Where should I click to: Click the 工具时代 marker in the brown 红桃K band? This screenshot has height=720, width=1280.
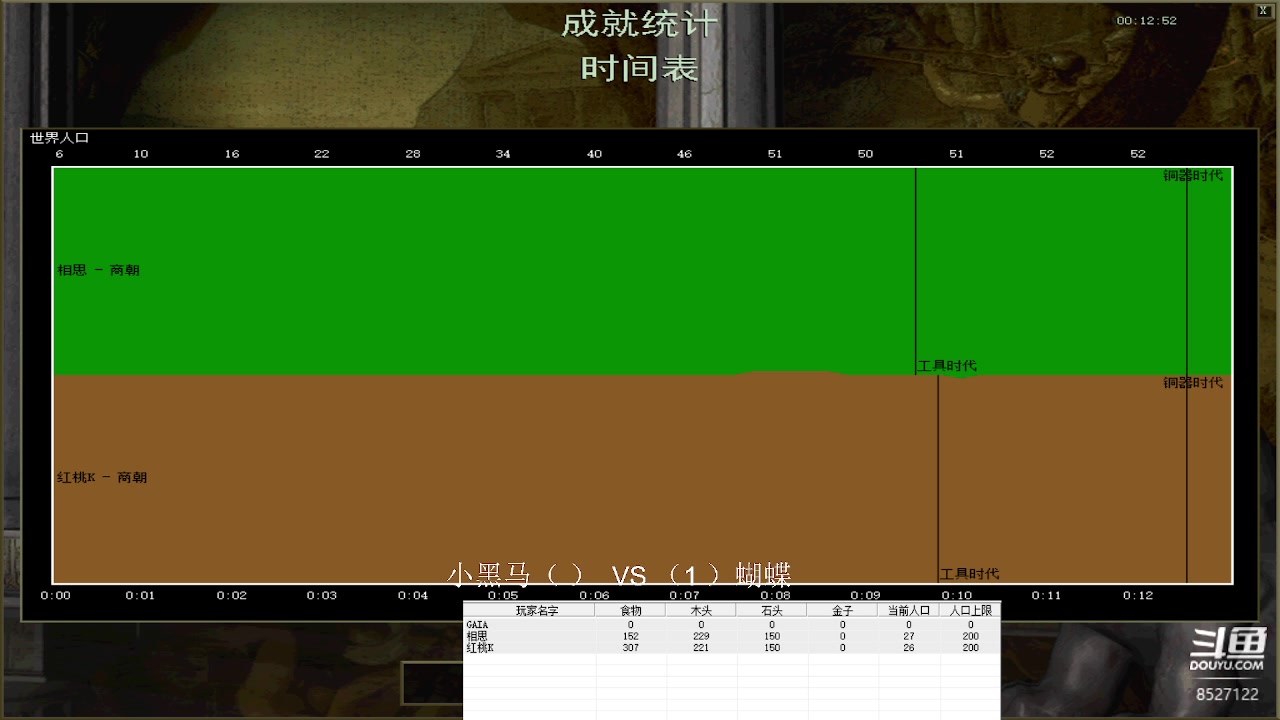click(969, 574)
